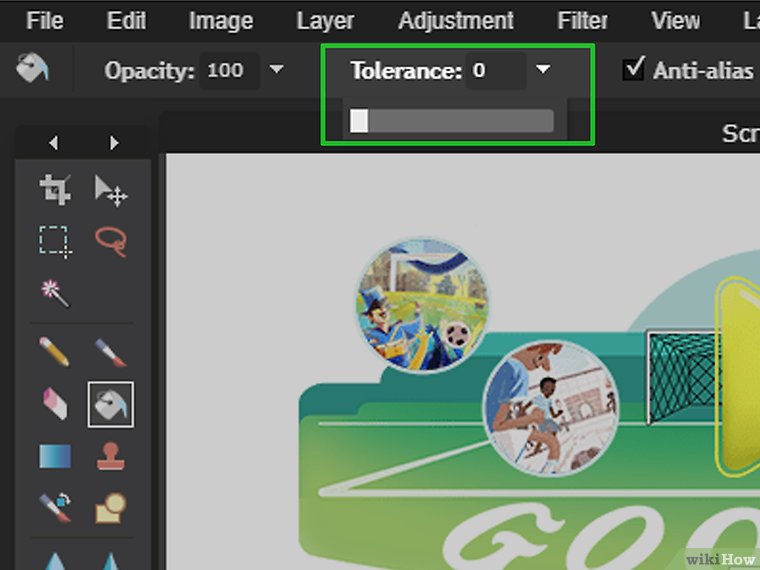
Task: Open the Adjustment menu
Action: (455, 20)
